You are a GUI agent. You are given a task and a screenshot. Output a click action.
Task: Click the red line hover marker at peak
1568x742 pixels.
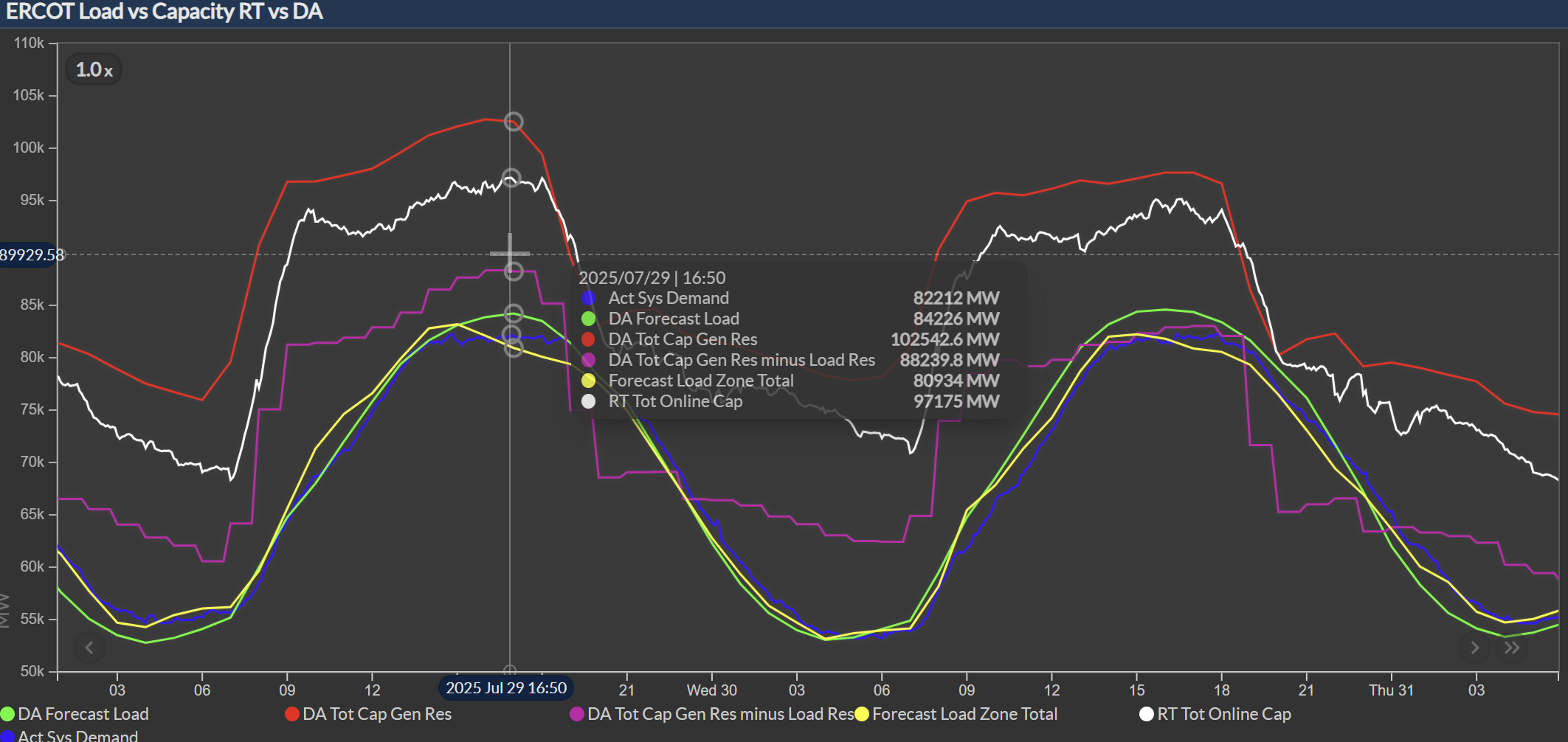(514, 122)
